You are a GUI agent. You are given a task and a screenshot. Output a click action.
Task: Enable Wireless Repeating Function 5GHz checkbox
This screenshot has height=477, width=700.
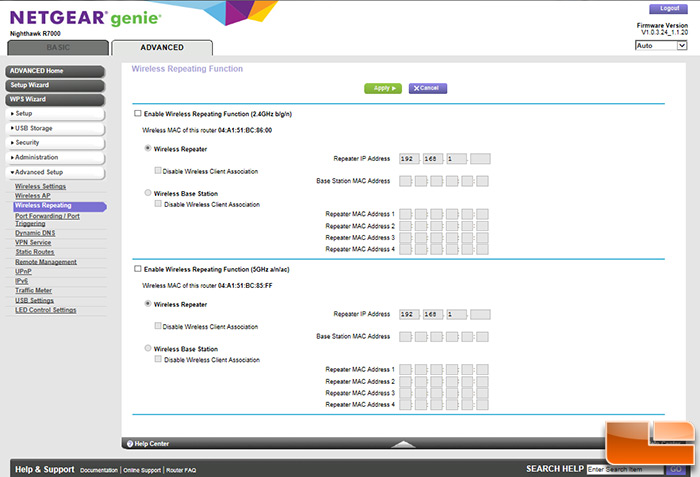(138, 269)
